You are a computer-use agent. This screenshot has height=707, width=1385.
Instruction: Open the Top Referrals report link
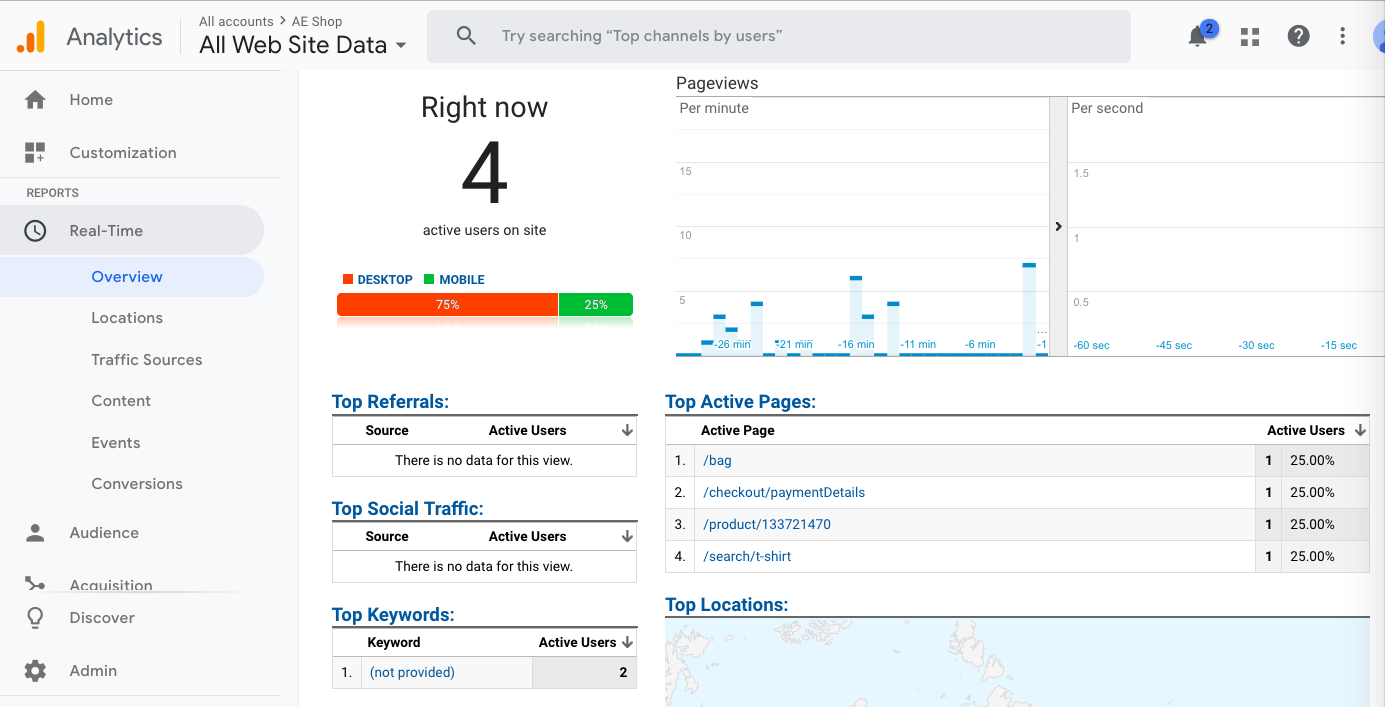tap(391, 402)
